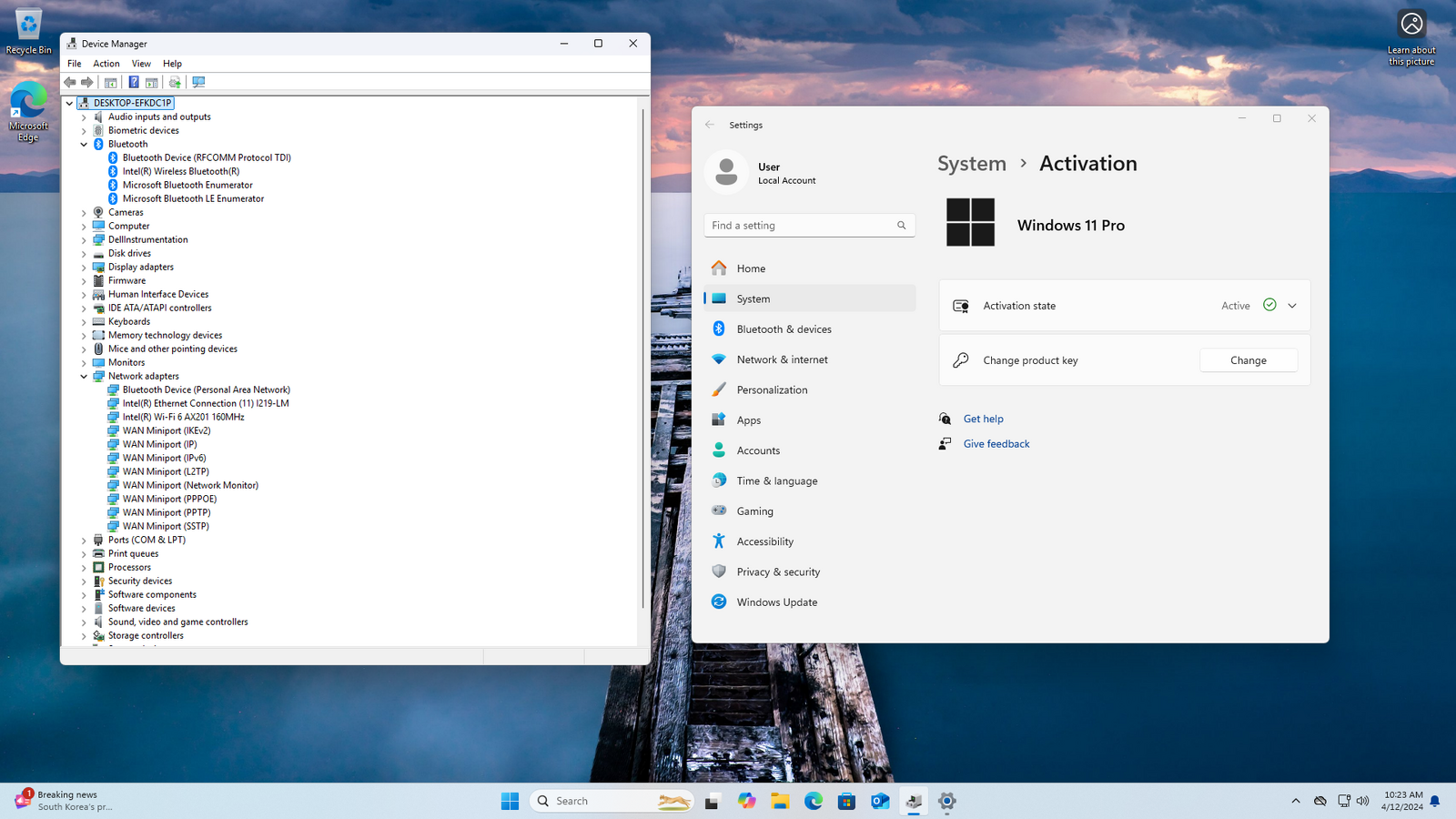Collapse the Network adapters category
1456x819 pixels.
tap(84, 376)
